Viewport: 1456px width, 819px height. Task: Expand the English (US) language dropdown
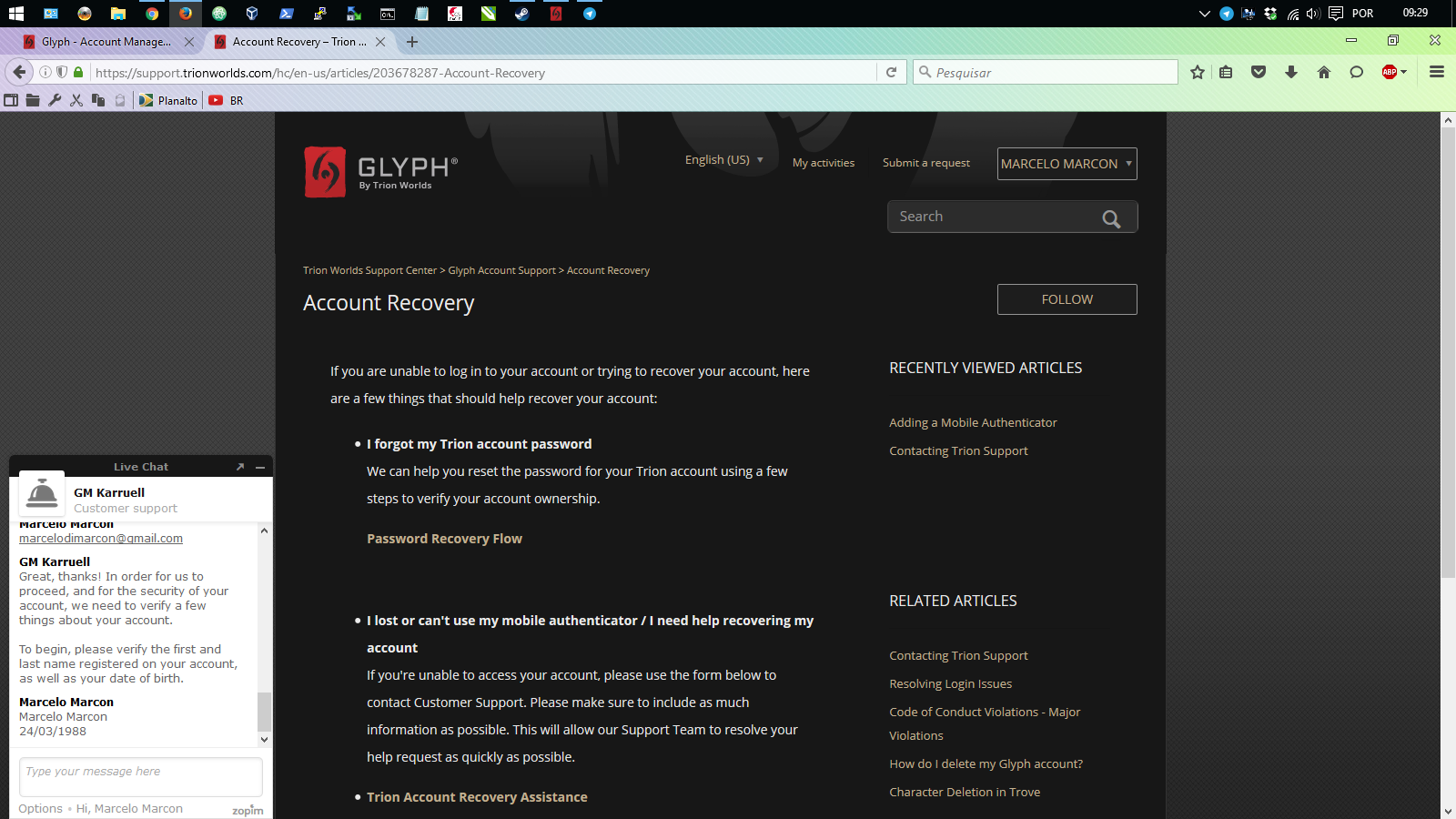[724, 160]
